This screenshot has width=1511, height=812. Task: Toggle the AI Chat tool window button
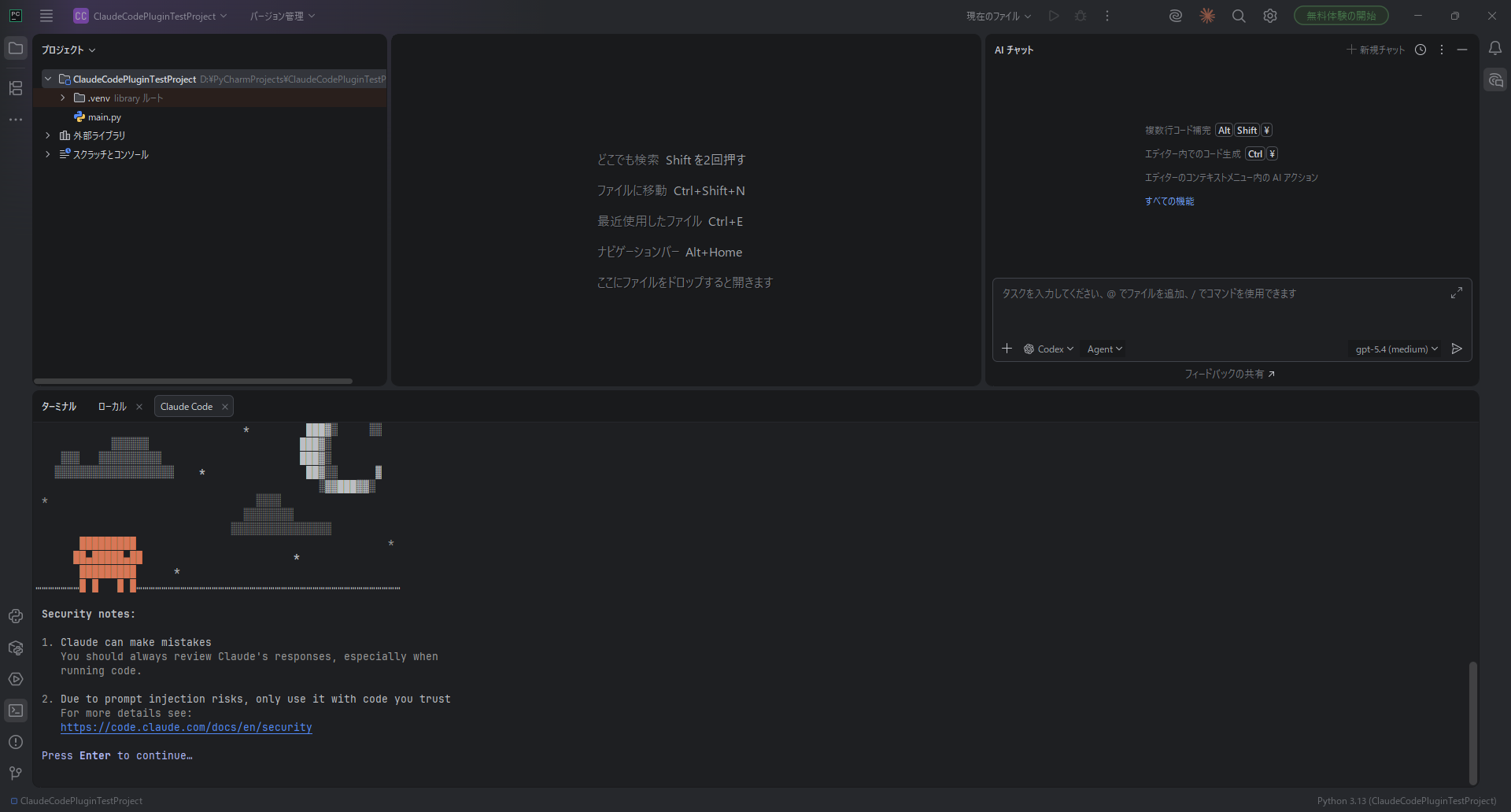[x=1495, y=80]
